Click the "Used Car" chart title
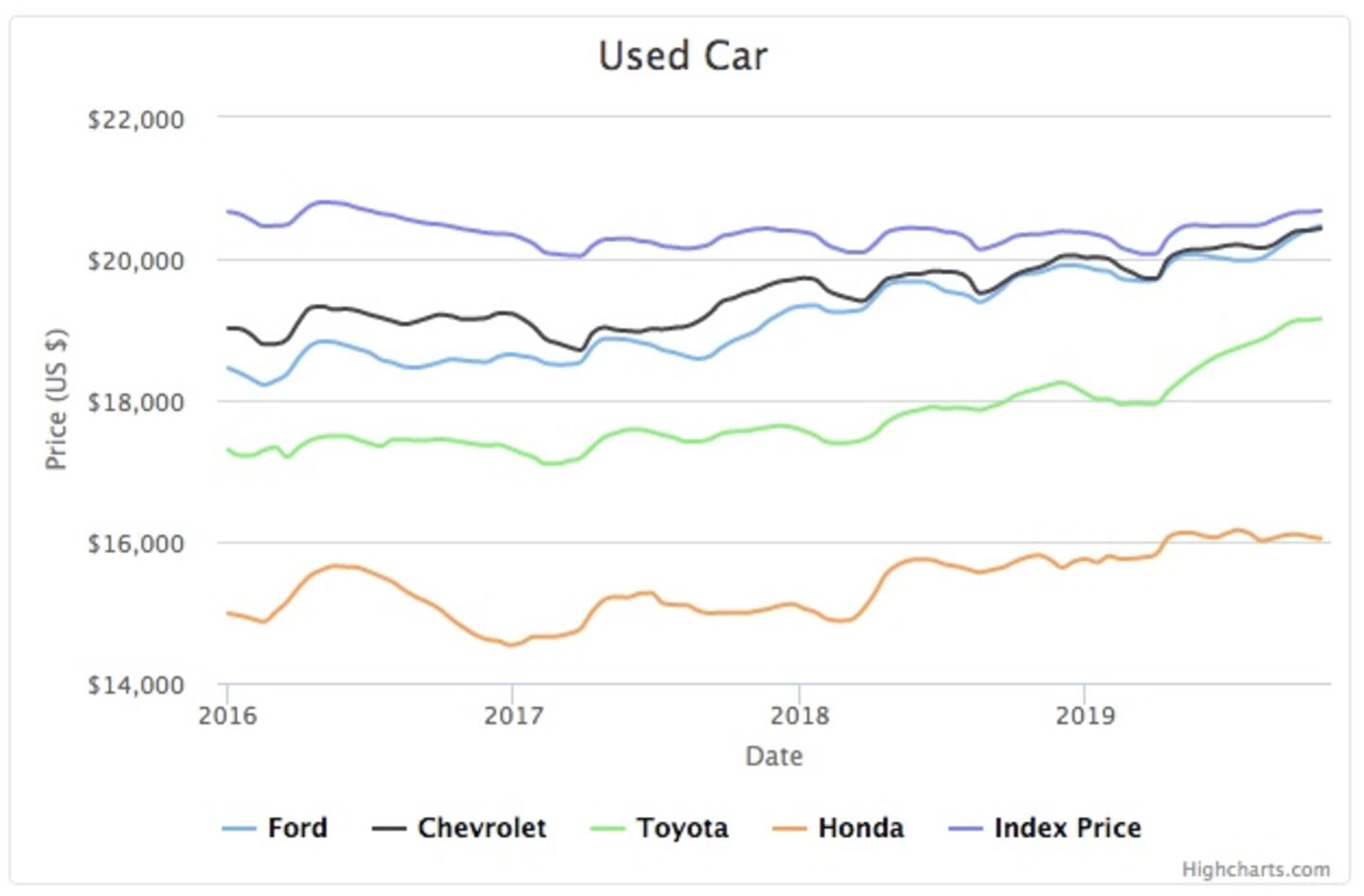 tap(683, 56)
